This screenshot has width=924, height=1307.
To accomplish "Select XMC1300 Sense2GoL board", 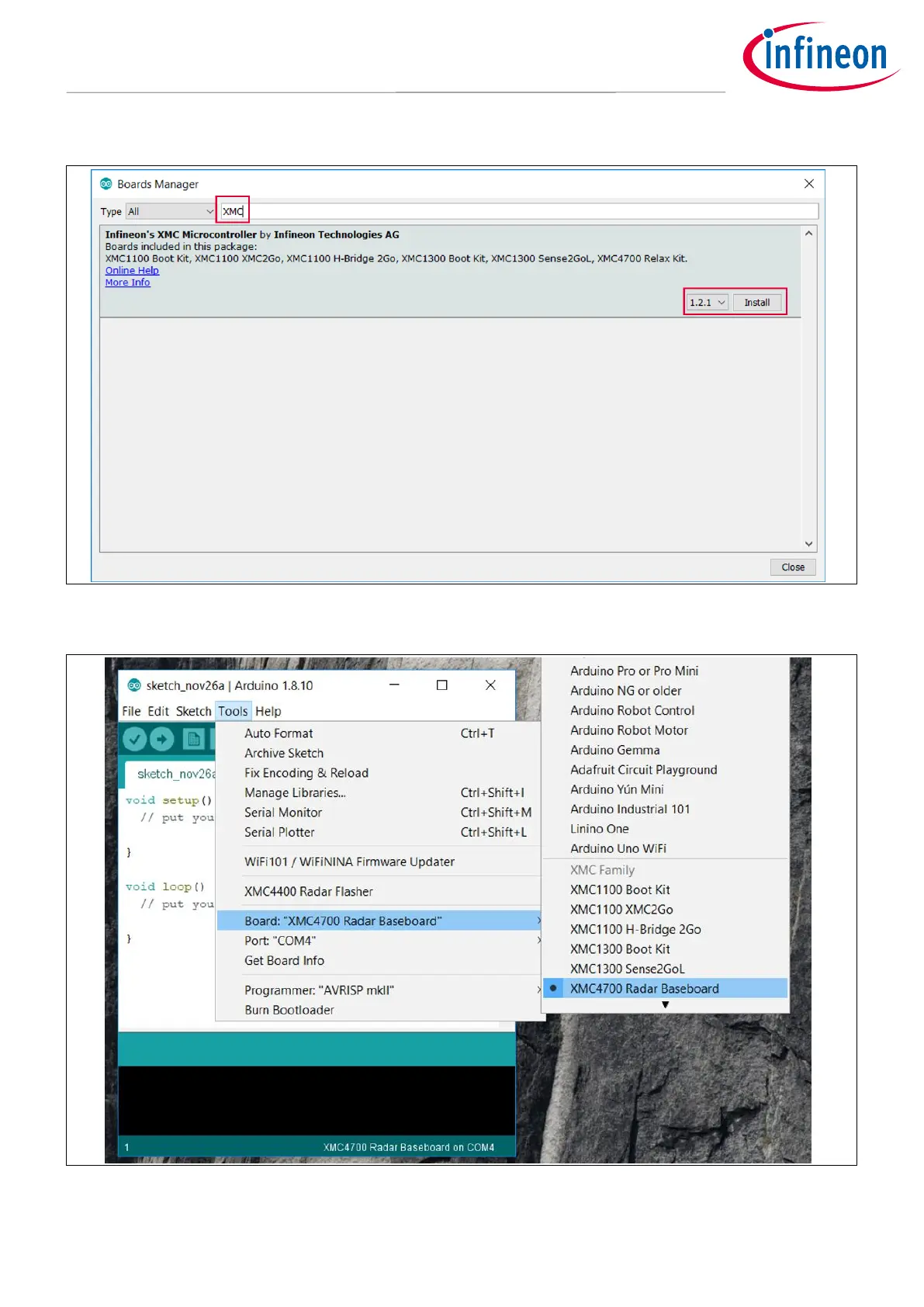I will coord(666,969).
